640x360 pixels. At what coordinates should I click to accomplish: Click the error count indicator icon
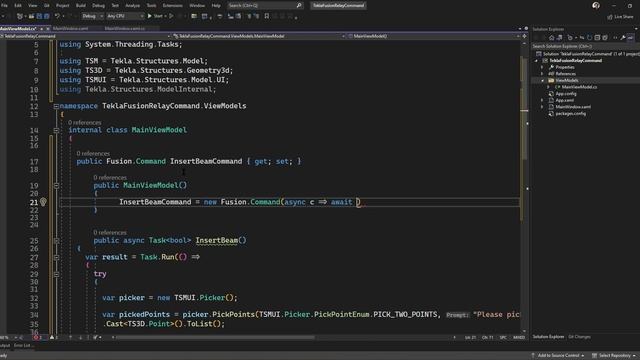pyautogui.click(x=37, y=338)
